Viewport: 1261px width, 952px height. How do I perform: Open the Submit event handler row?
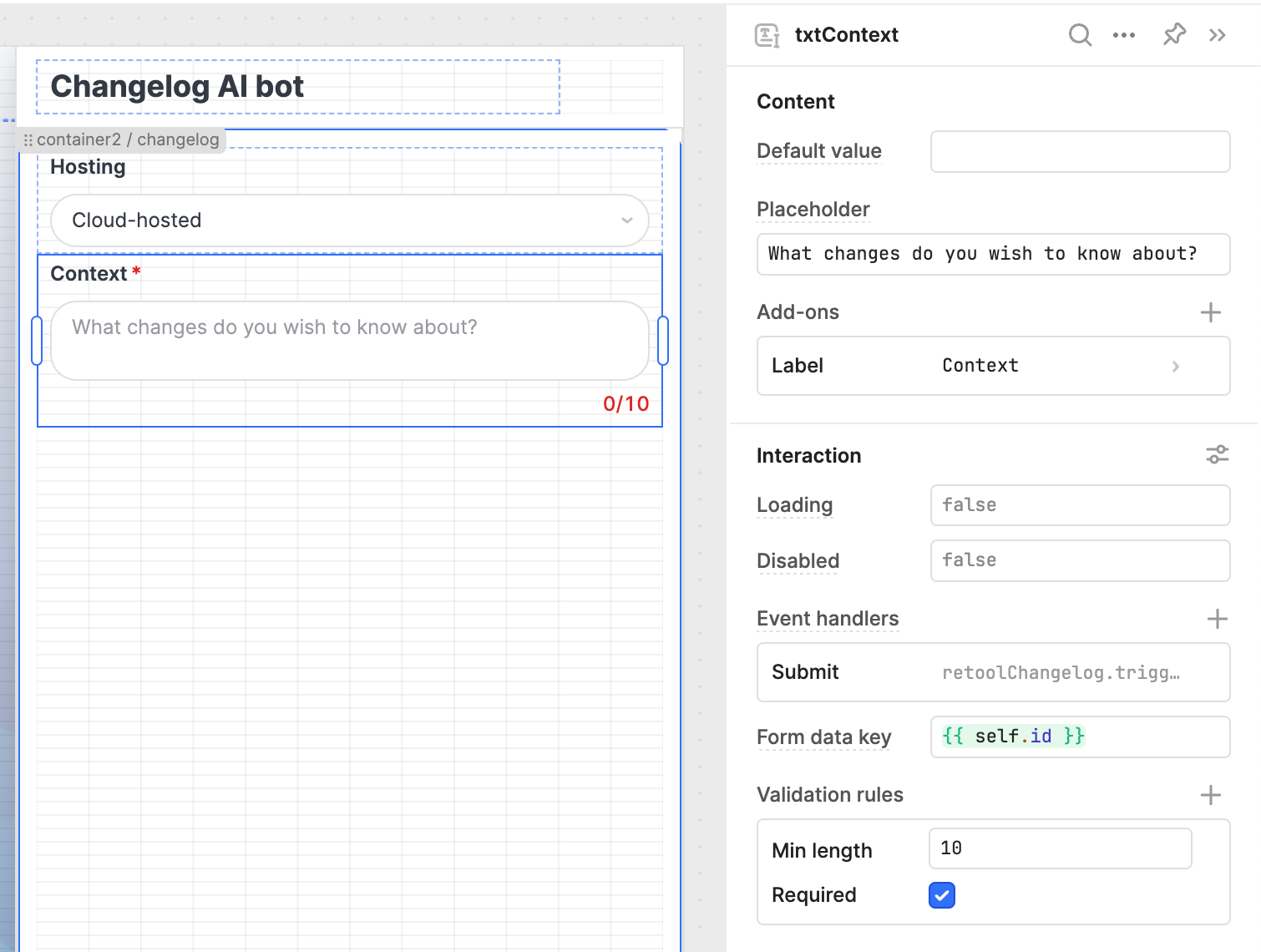coord(993,672)
